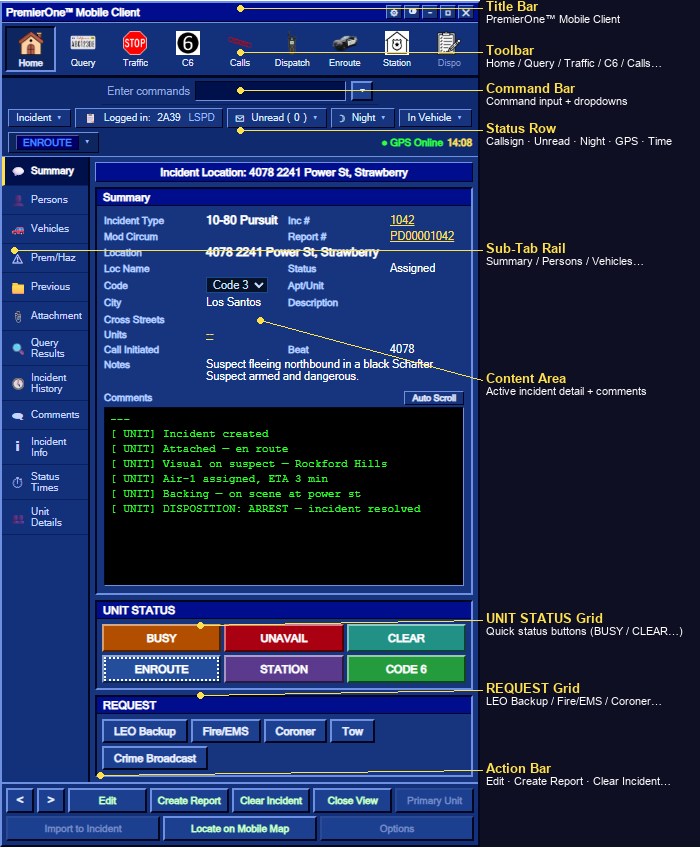The image size is (700, 847).
Task: Send a Crime Broadcast
Action: (x=154, y=758)
